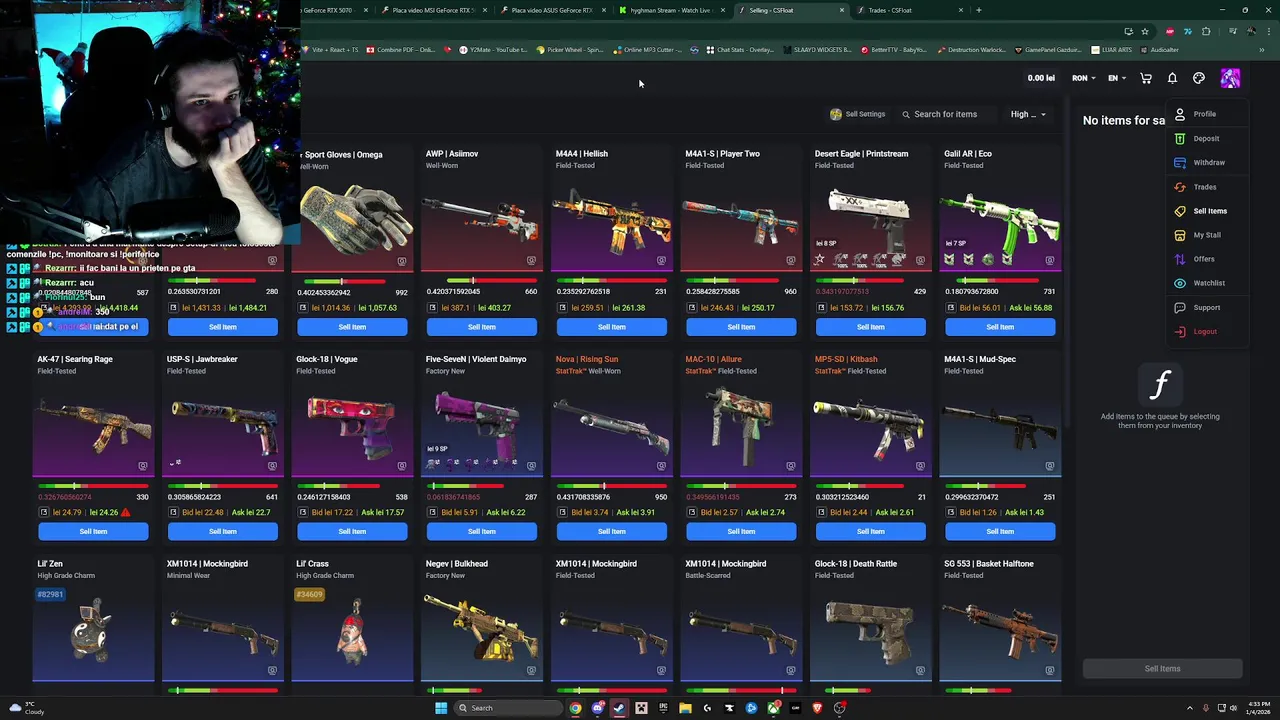Screen dimensions: 1280x720
Task: Open the new tab plus button
Action: [x=978, y=10]
